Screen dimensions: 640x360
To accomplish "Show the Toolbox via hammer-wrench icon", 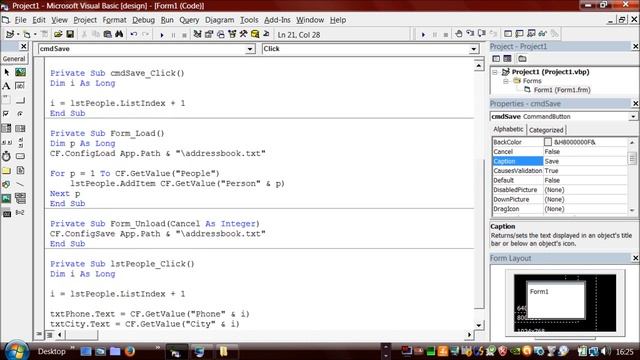I will 244,35.
